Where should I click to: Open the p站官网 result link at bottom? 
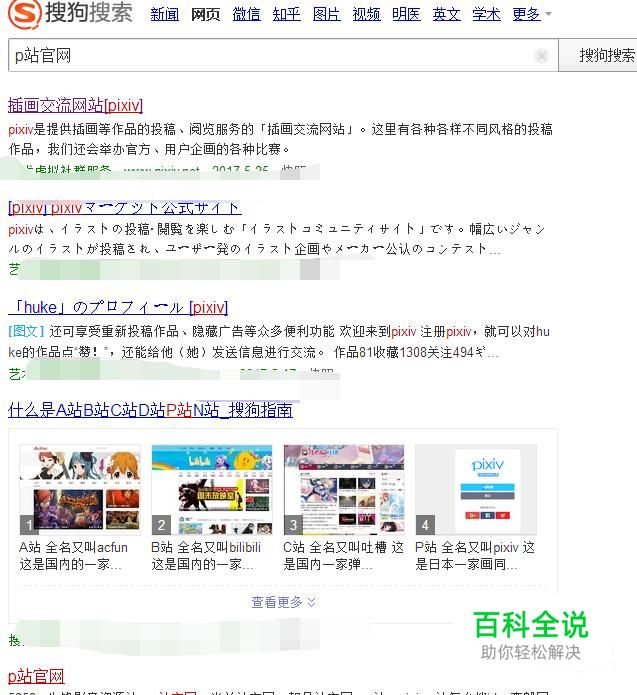[36, 676]
